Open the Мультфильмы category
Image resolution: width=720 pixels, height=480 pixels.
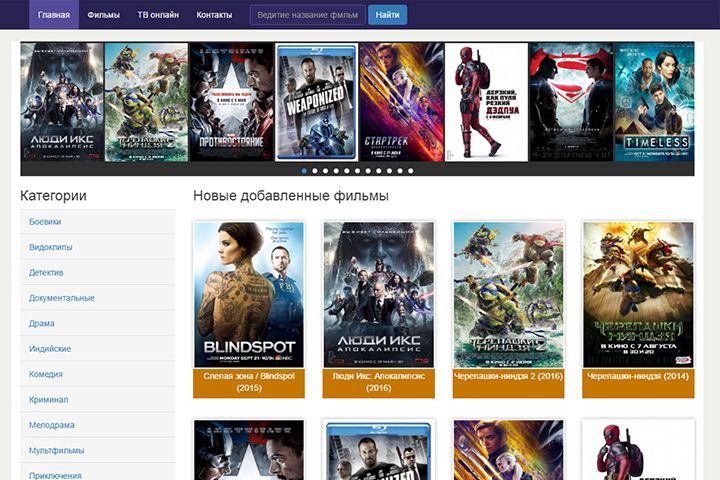point(98,451)
